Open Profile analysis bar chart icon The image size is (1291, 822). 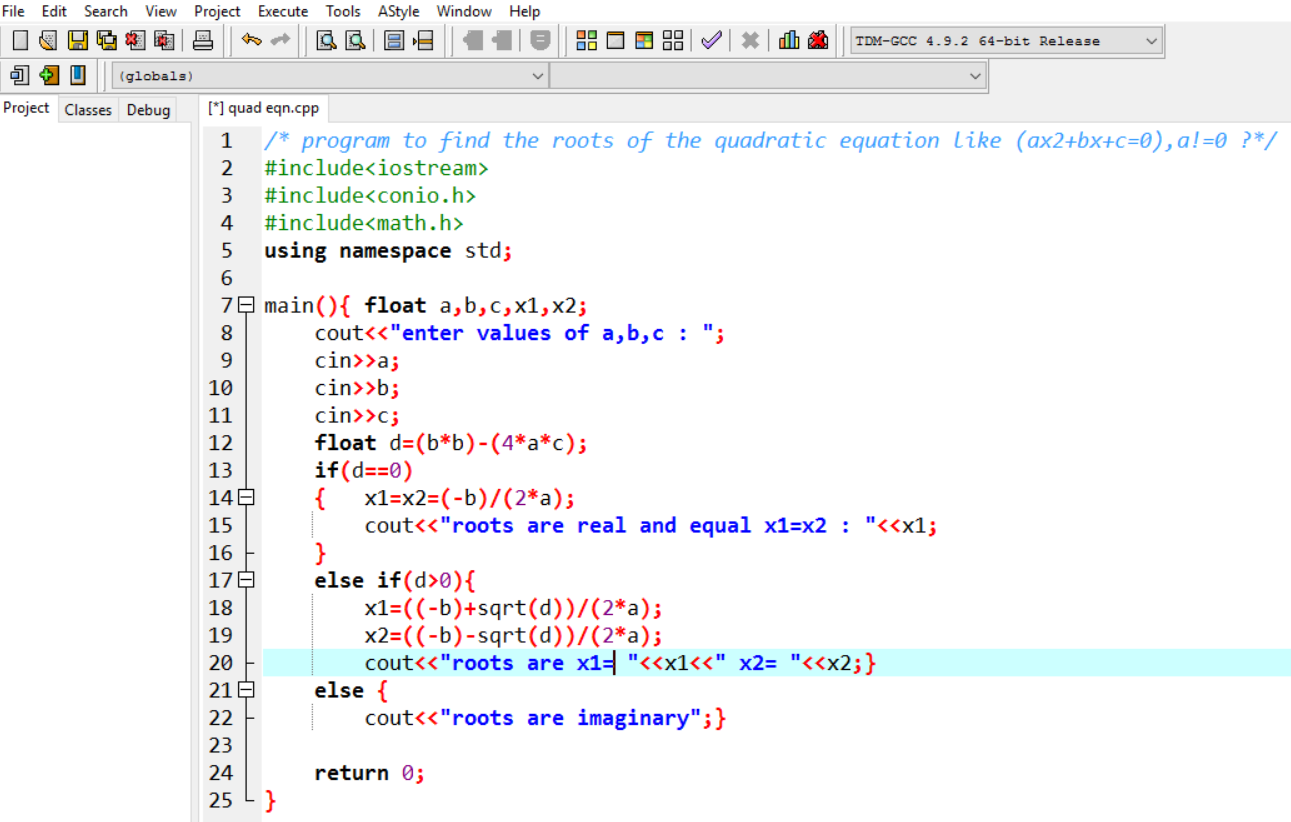(789, 41)
